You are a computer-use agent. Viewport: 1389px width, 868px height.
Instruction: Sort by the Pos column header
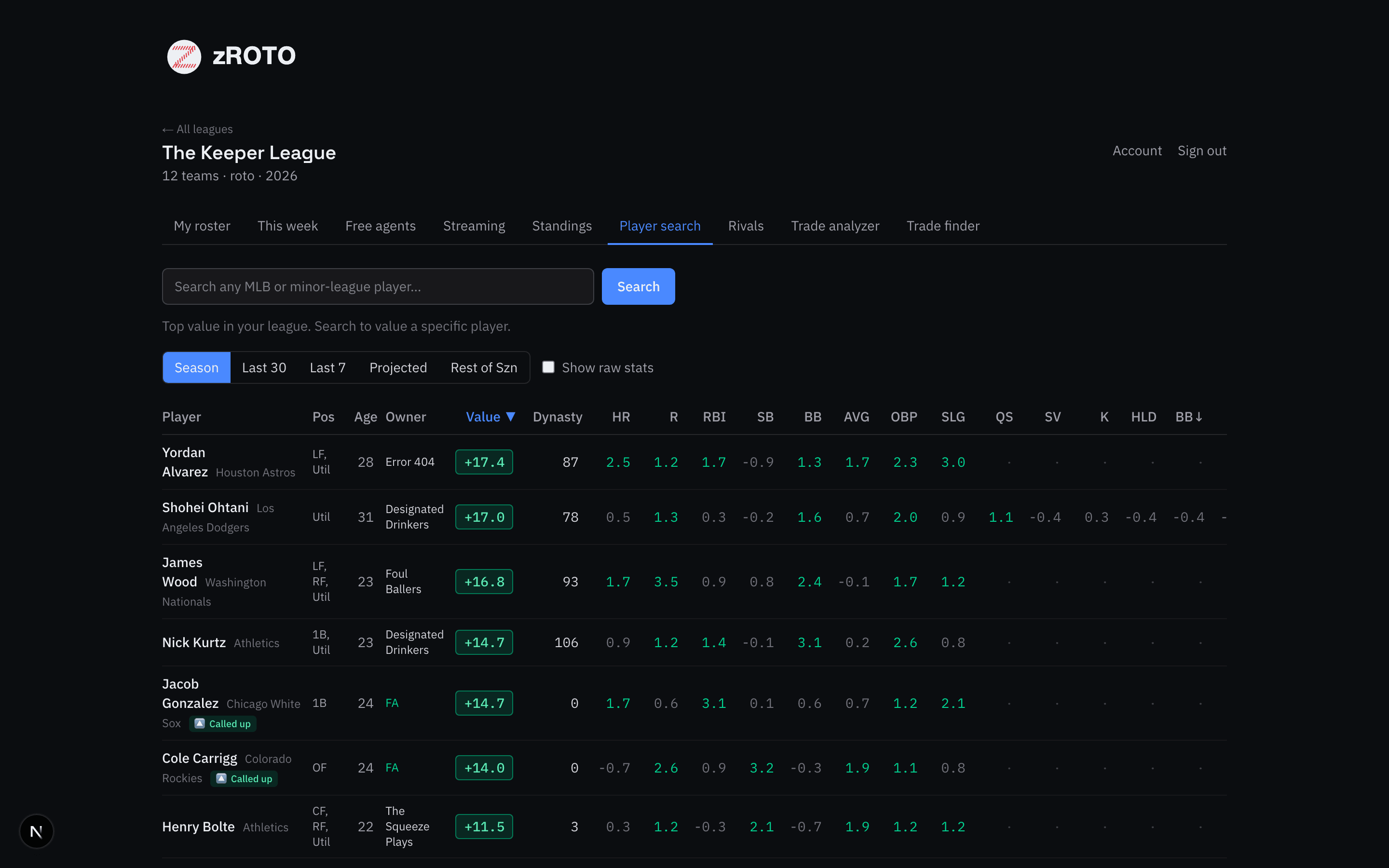tap(323, 417)
